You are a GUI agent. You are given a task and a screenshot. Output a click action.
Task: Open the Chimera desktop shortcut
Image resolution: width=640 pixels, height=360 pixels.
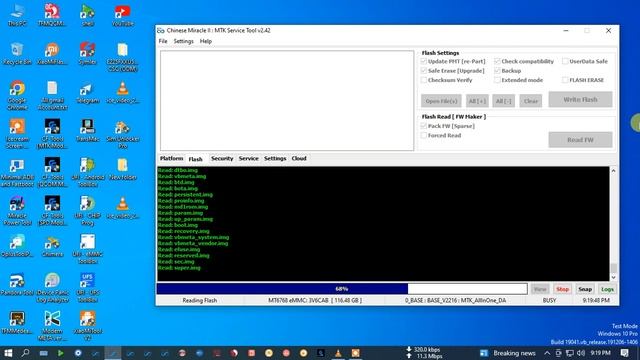click(52, 246)
